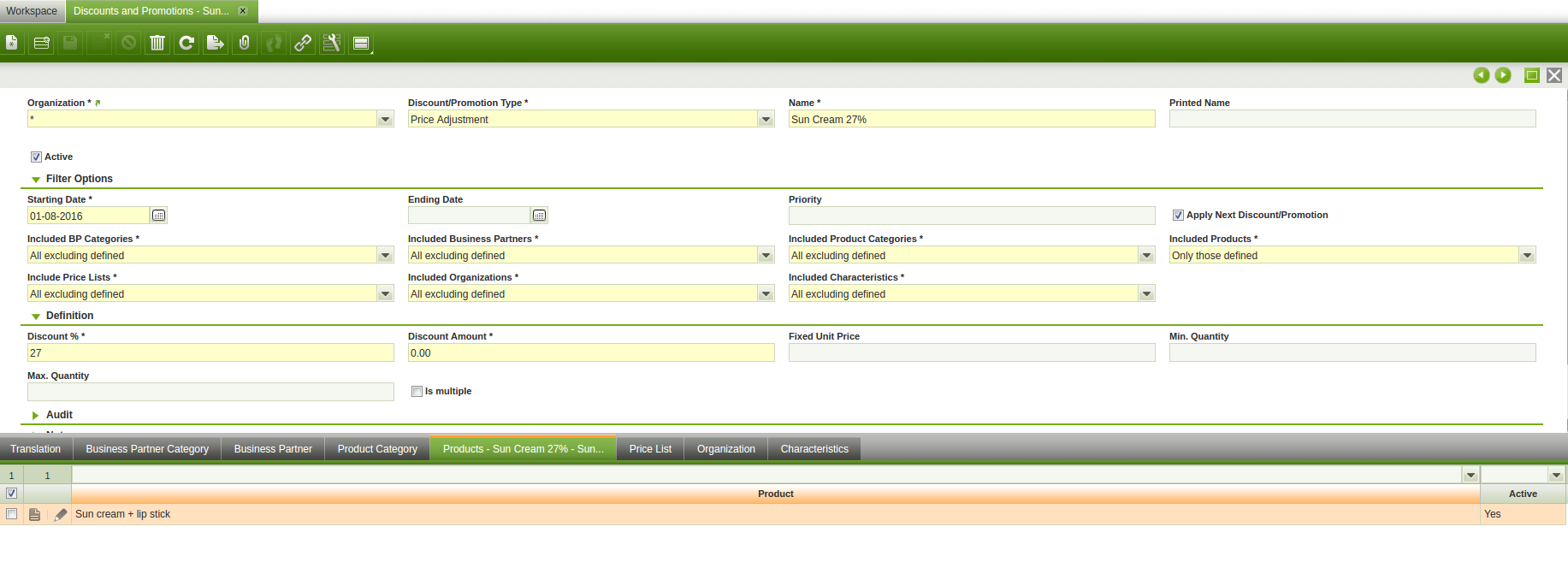
Task: Delete record with trash icon
Action: tap(157, 43)
